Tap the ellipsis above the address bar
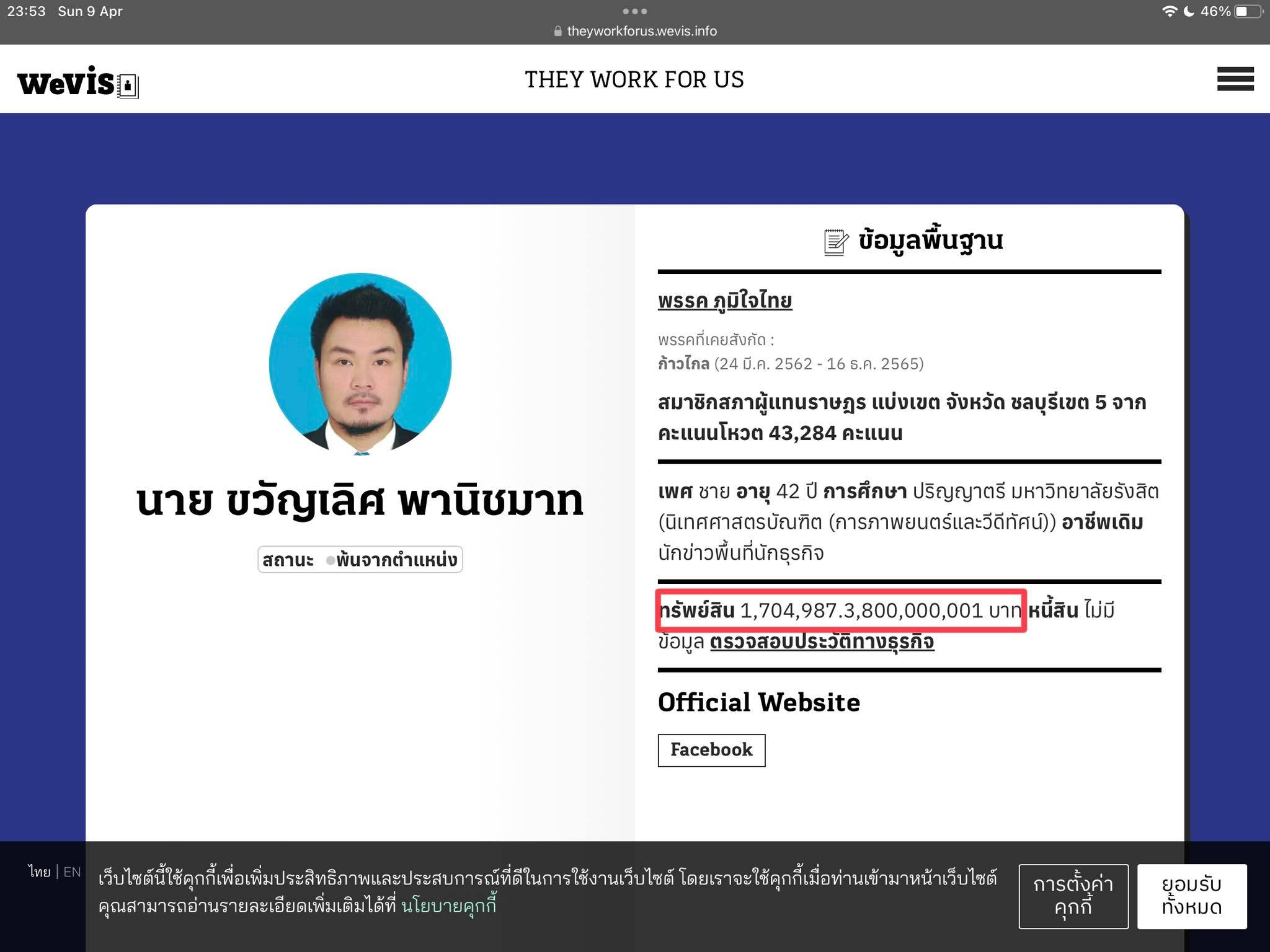This screenshot has height=952, width=1270. click(x=635, y=11)
